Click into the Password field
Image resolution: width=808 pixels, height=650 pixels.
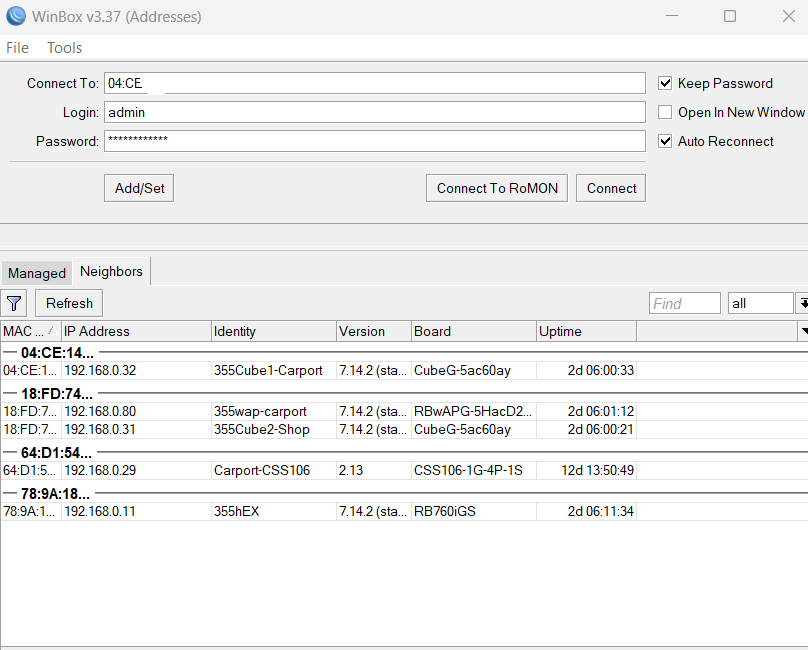pos(375,141)
